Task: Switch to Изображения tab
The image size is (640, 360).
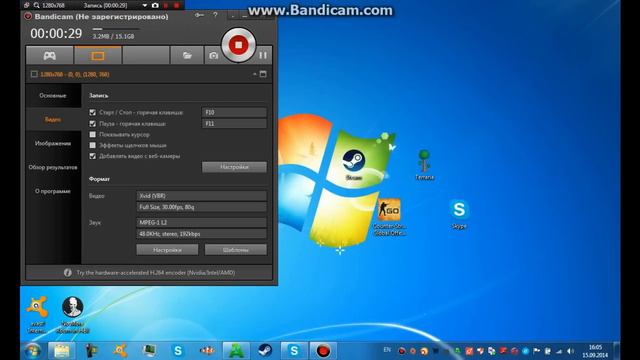Action: (53, 143)
